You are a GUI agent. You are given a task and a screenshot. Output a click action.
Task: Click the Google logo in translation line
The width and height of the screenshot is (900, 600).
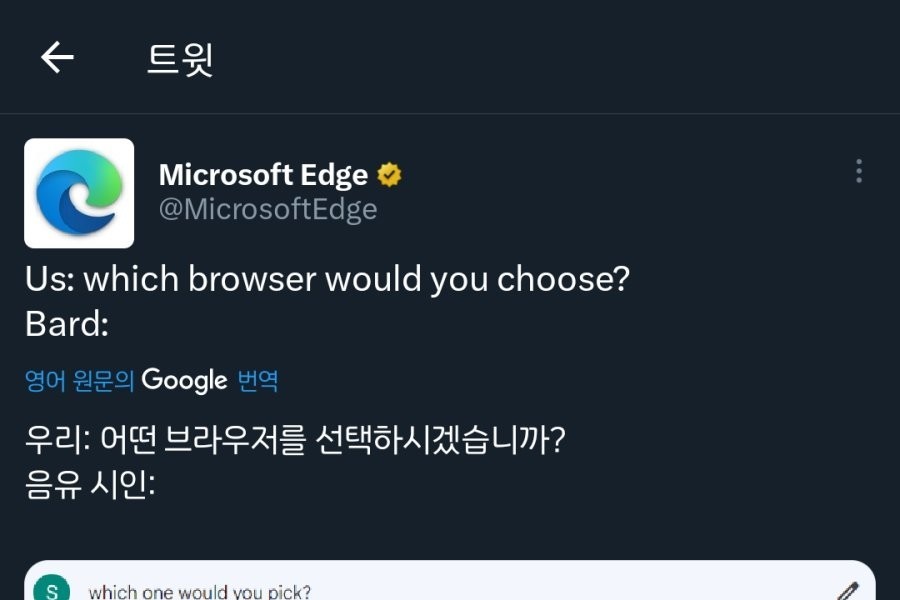point(185,380)
